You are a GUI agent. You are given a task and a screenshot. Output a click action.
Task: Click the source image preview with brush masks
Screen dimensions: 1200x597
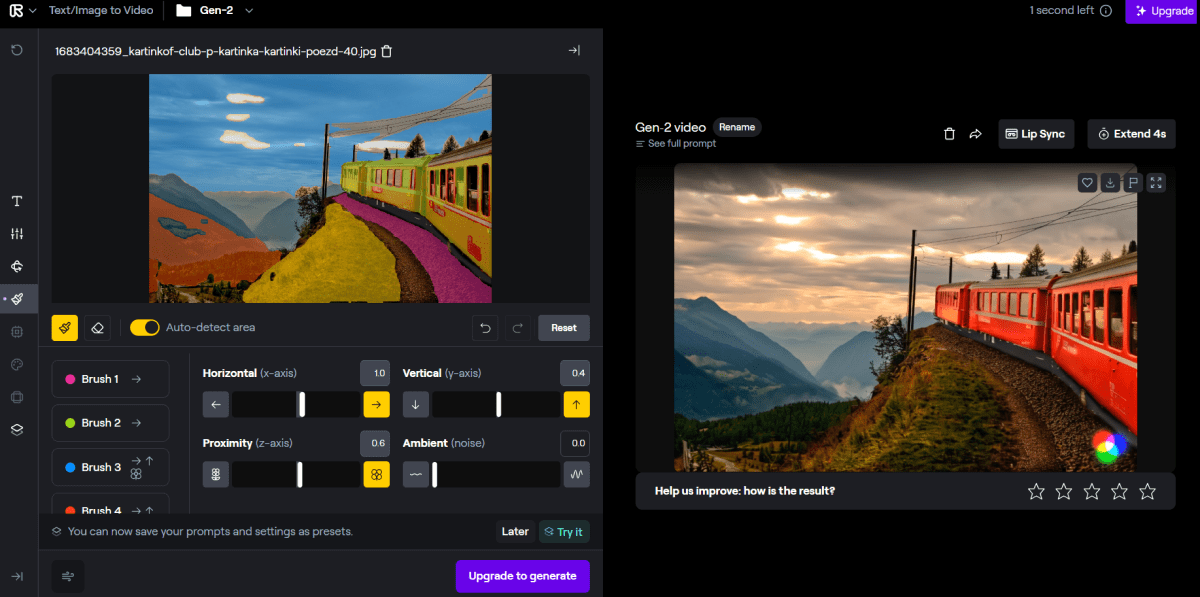(x=320, y=188)
